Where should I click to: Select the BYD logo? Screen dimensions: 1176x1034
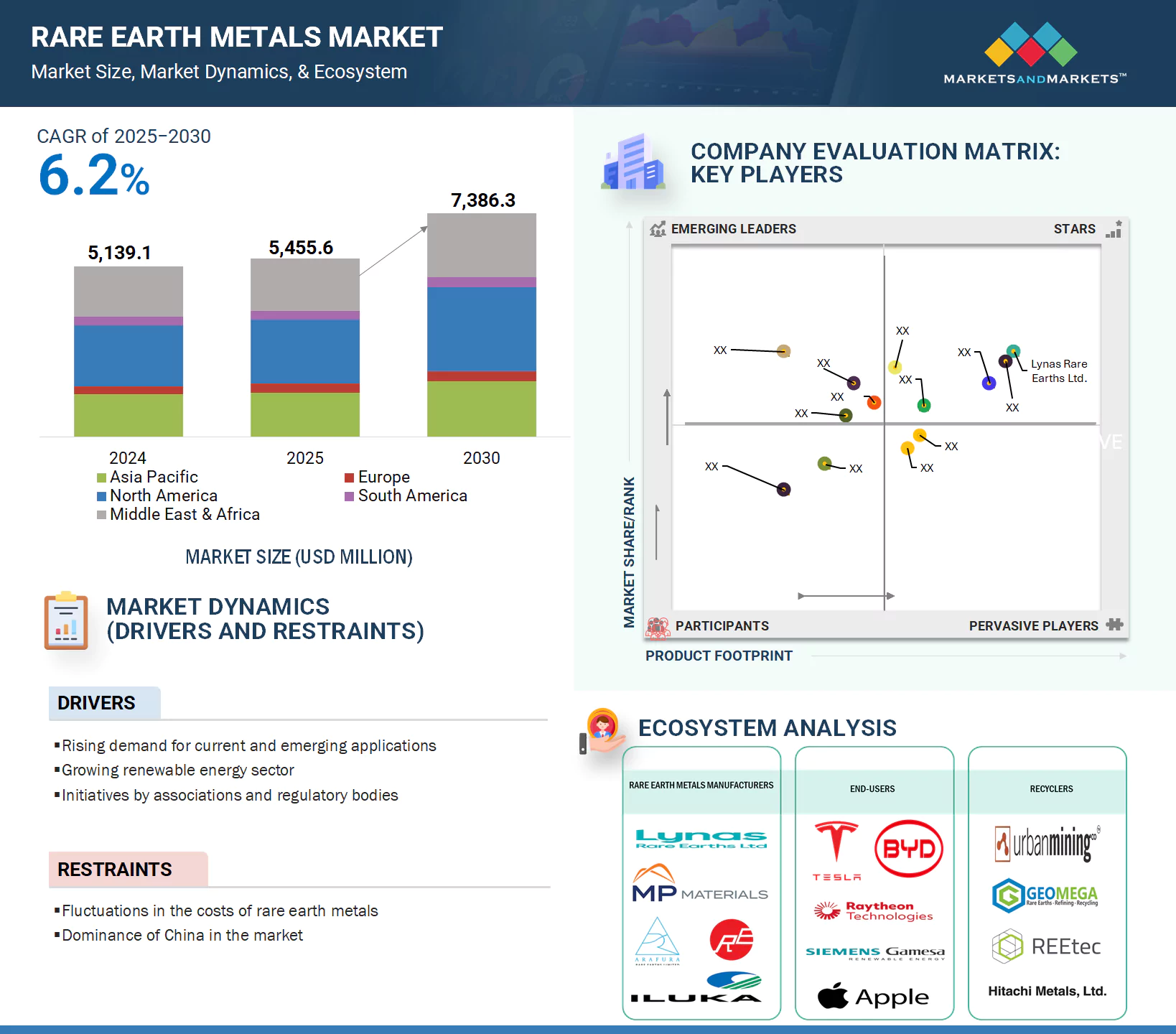(908, 849)
